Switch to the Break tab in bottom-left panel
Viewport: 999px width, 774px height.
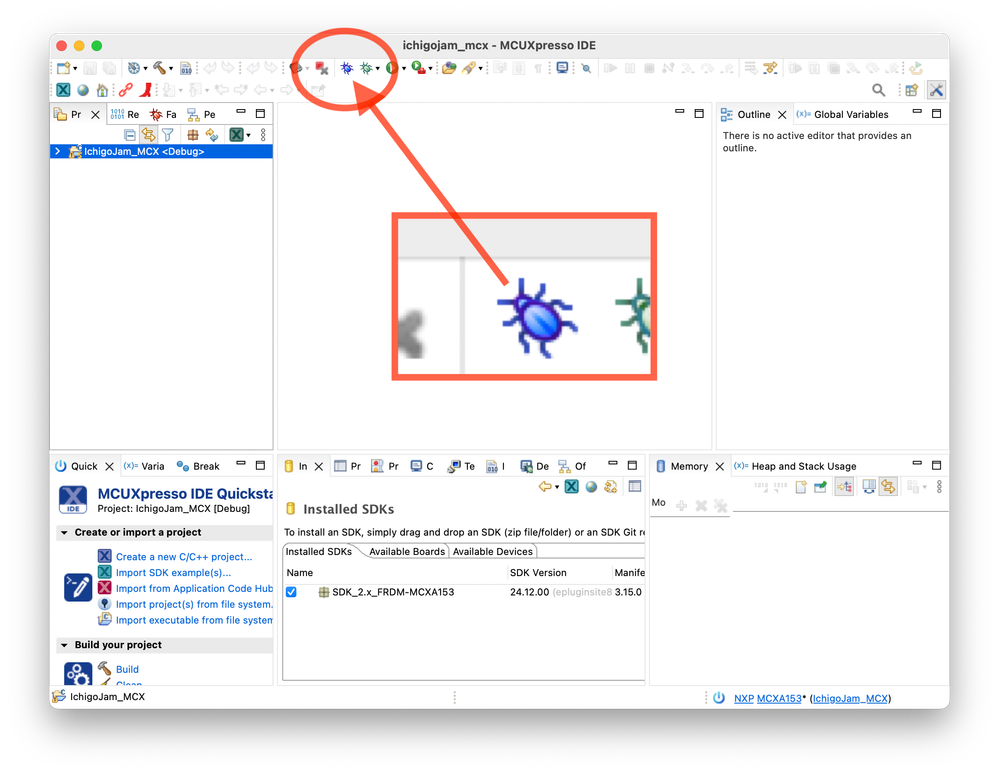click(198, 466)
